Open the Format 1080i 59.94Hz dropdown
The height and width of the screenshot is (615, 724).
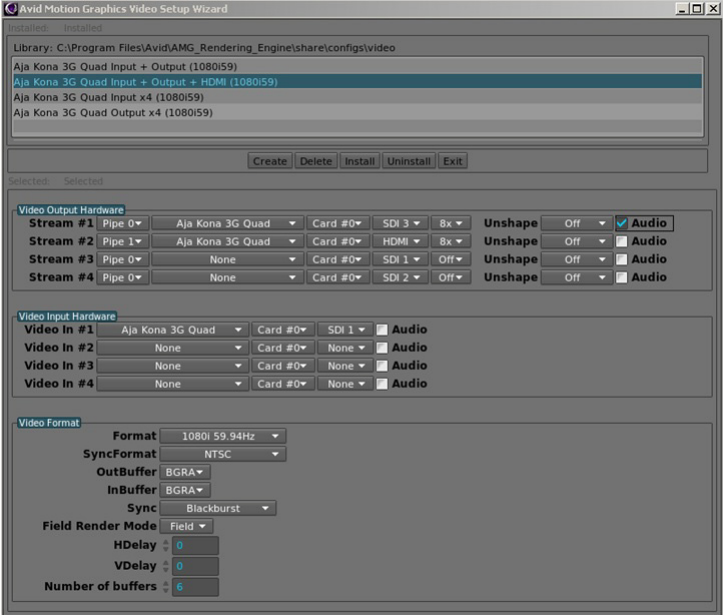point(223,436)
